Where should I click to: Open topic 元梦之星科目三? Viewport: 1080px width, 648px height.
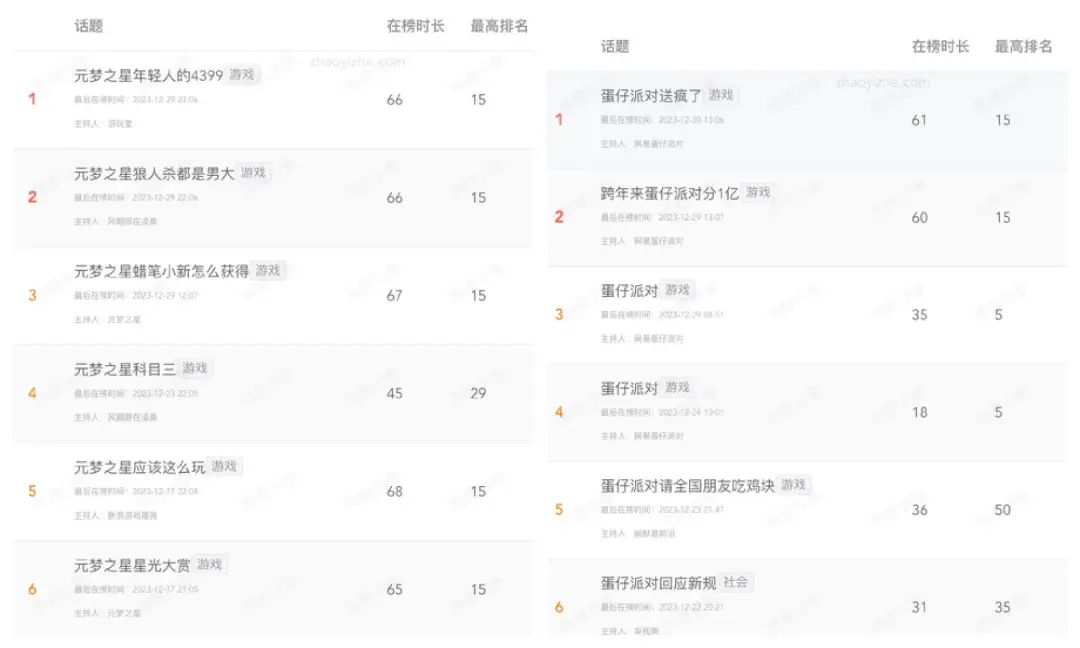pyautogui.click(x=125, y=369)
